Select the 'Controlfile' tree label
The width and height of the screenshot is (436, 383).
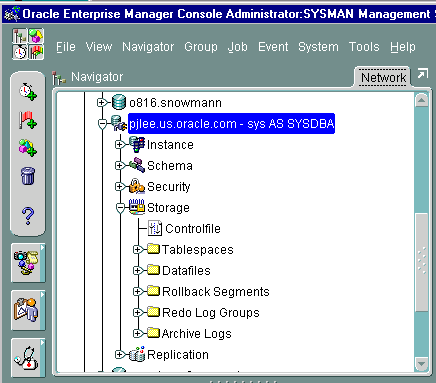click(193, 229)
